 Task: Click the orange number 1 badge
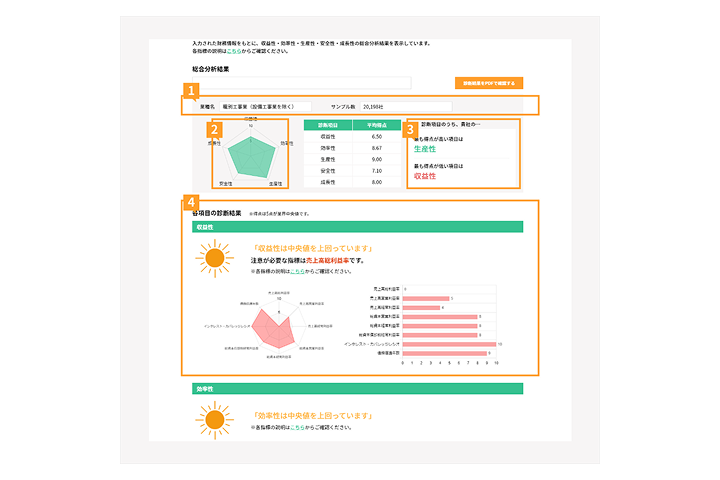(191, 91)
